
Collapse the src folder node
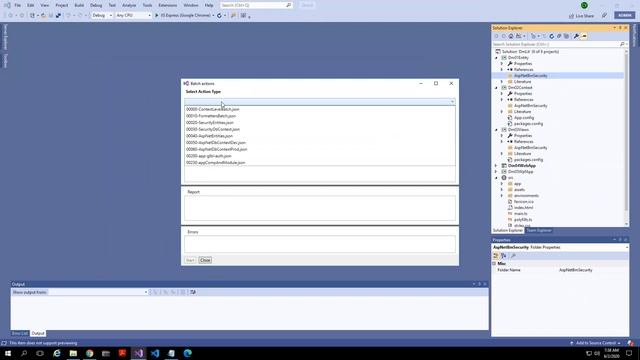point(496,178)
